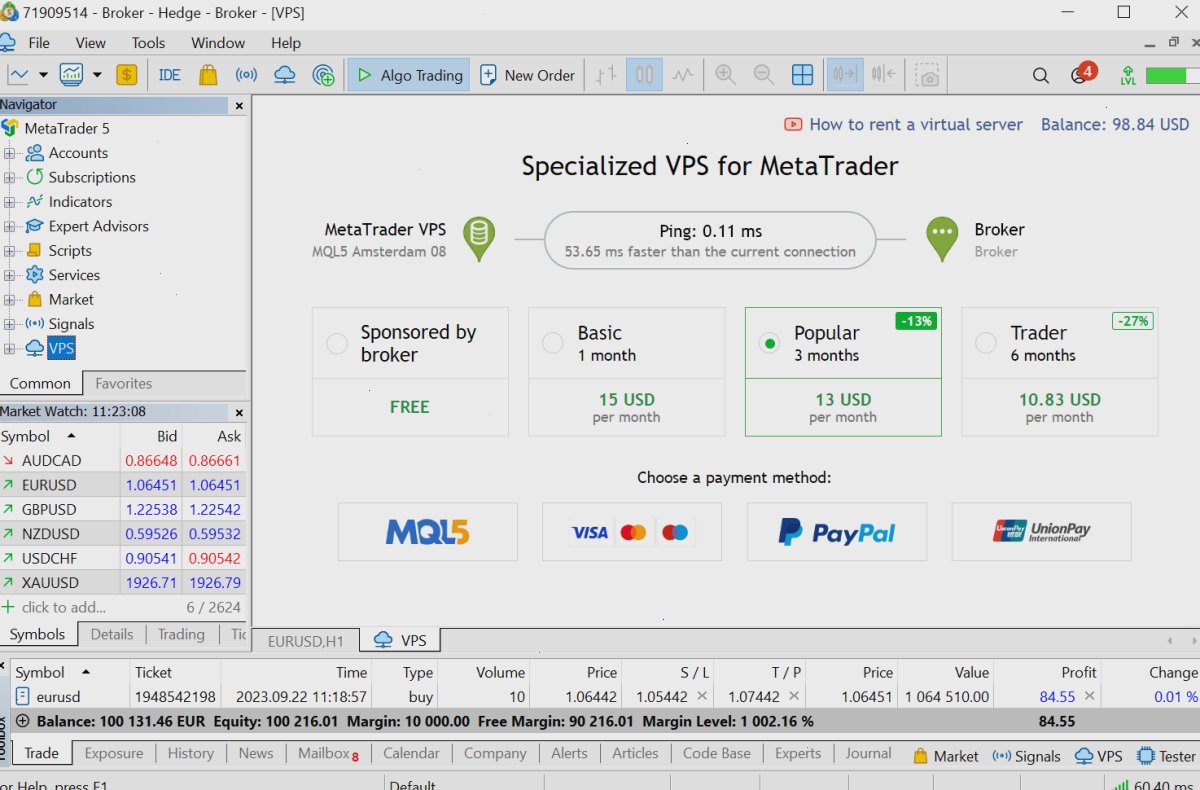
Task: Click the tile windows grid icon
Action: click(x=802, y=75)
